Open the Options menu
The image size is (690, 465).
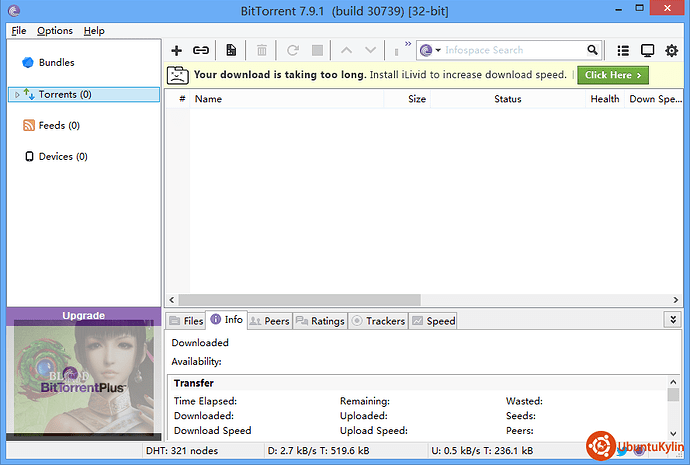pyautogui.click(x=55, y=31)
